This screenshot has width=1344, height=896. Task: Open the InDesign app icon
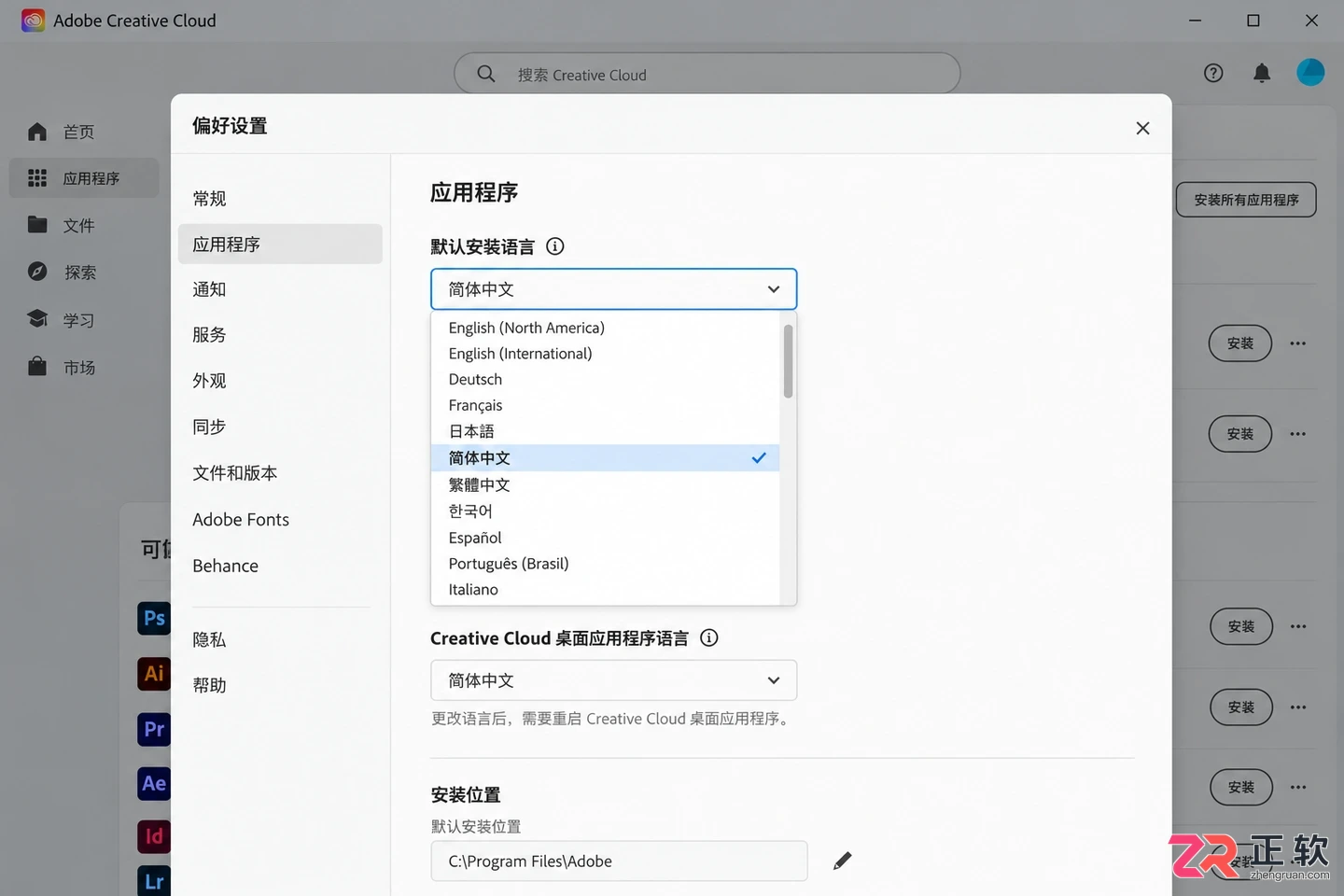pyautogui.click(x=154, y=836)
